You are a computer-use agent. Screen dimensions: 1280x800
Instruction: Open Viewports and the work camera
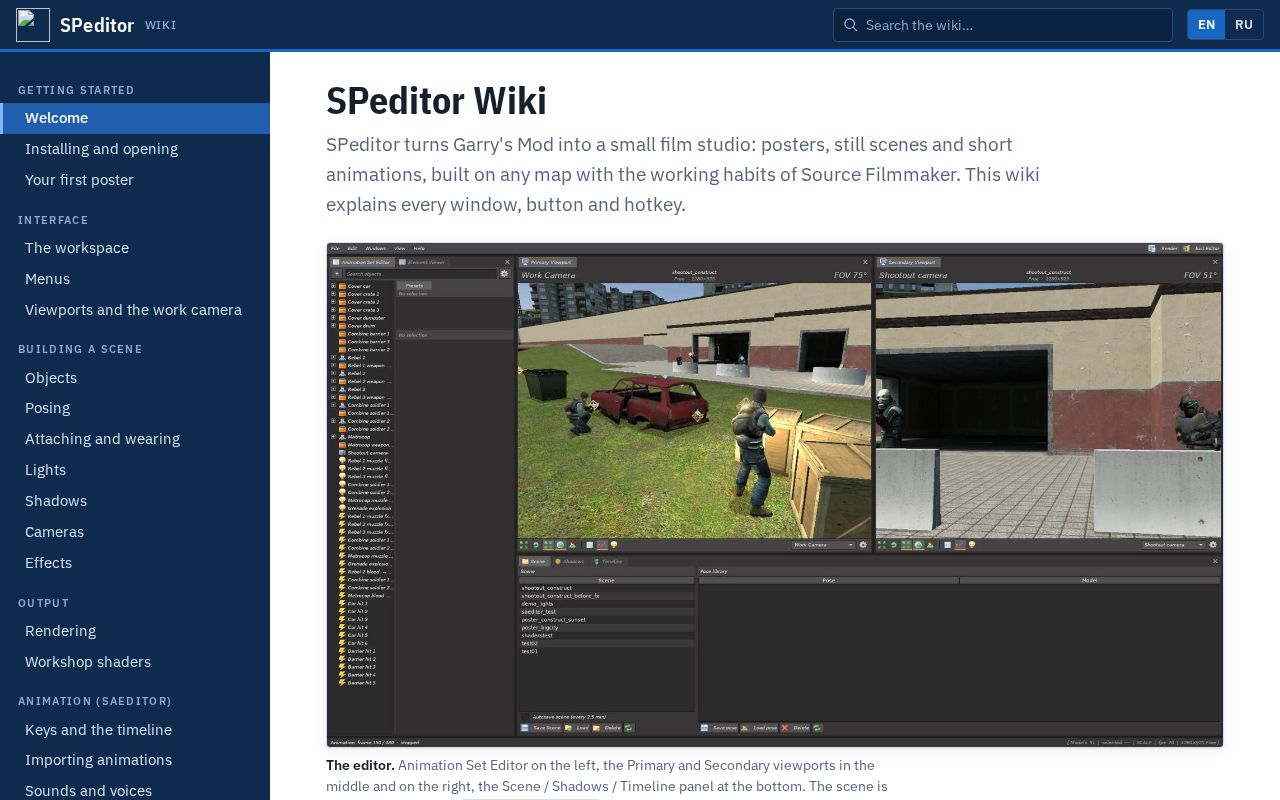[x=135, y=310]
